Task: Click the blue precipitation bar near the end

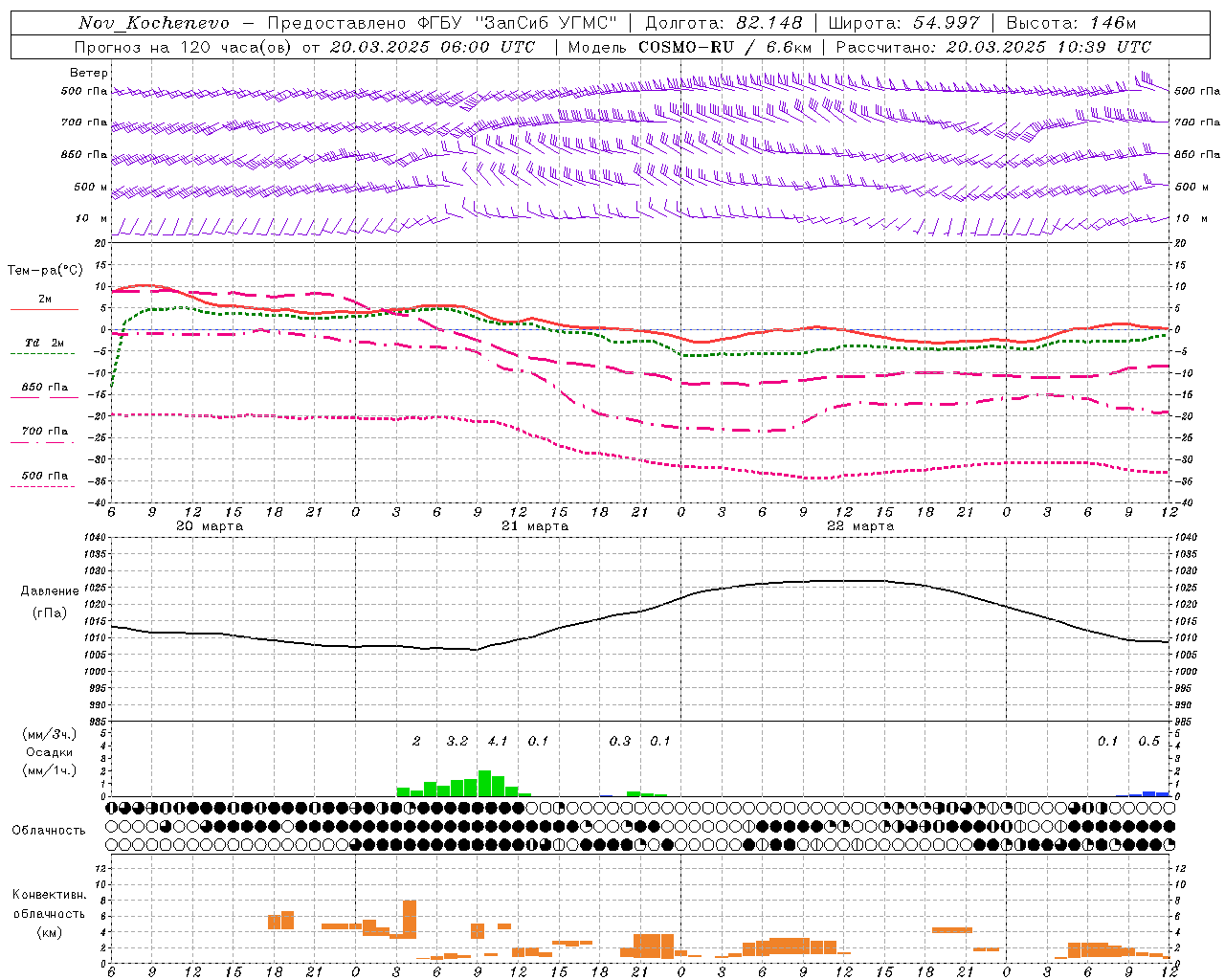Action: click(x=1149, y=793)
